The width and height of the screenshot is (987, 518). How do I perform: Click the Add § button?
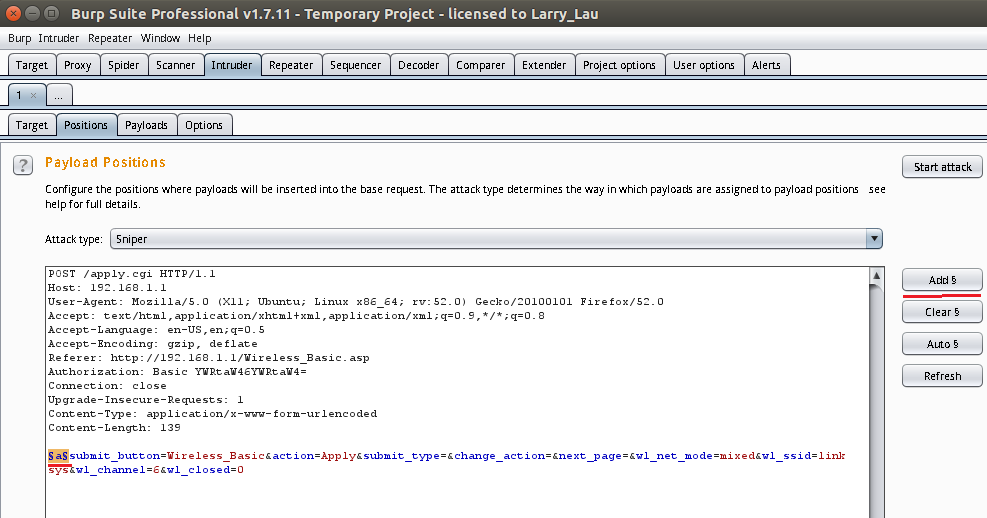tap(942, 280)
